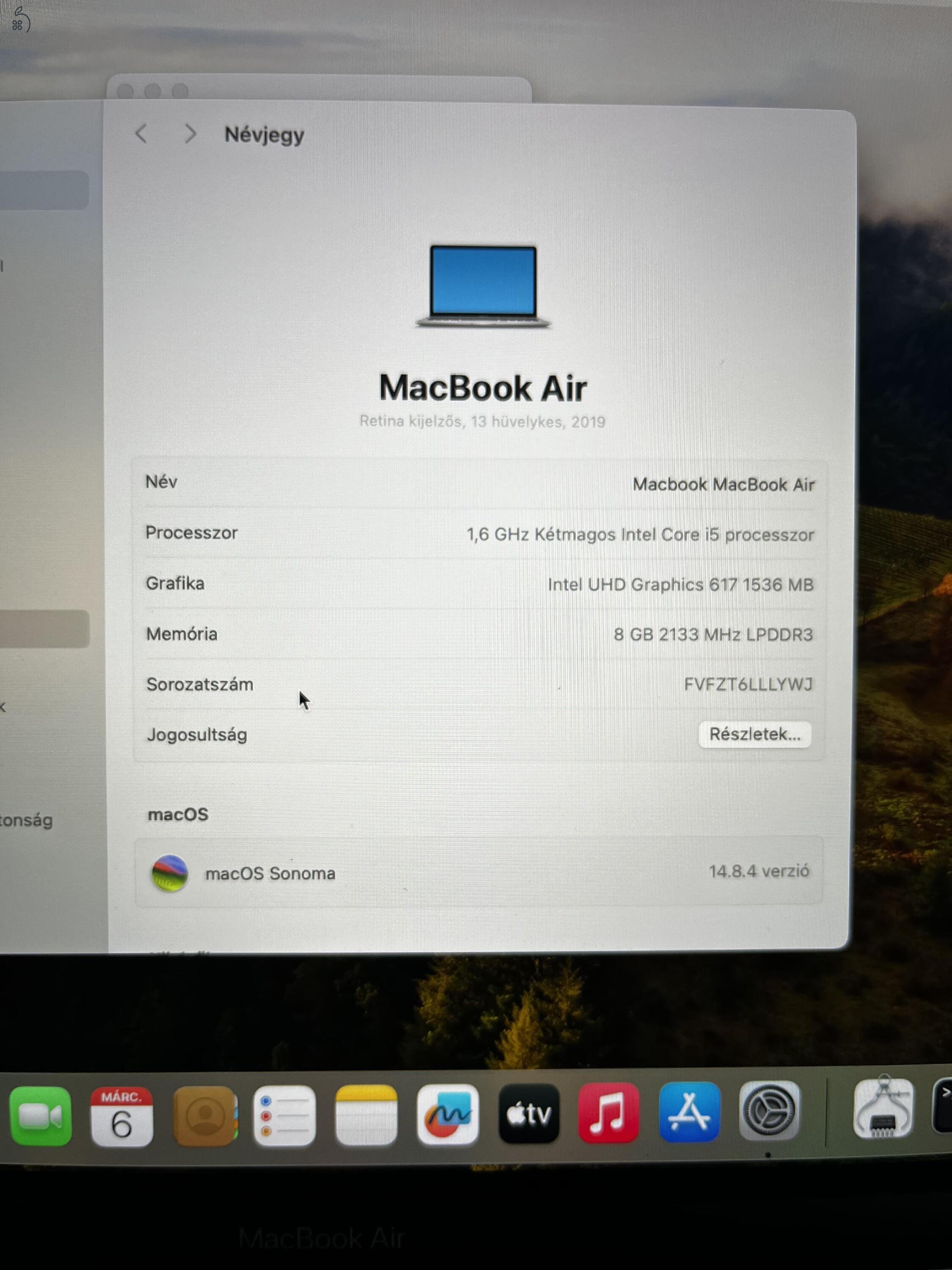The height and width of the screenshot is (1270, 952).
Task: Click the Névjegy page title
Action: 264,134
